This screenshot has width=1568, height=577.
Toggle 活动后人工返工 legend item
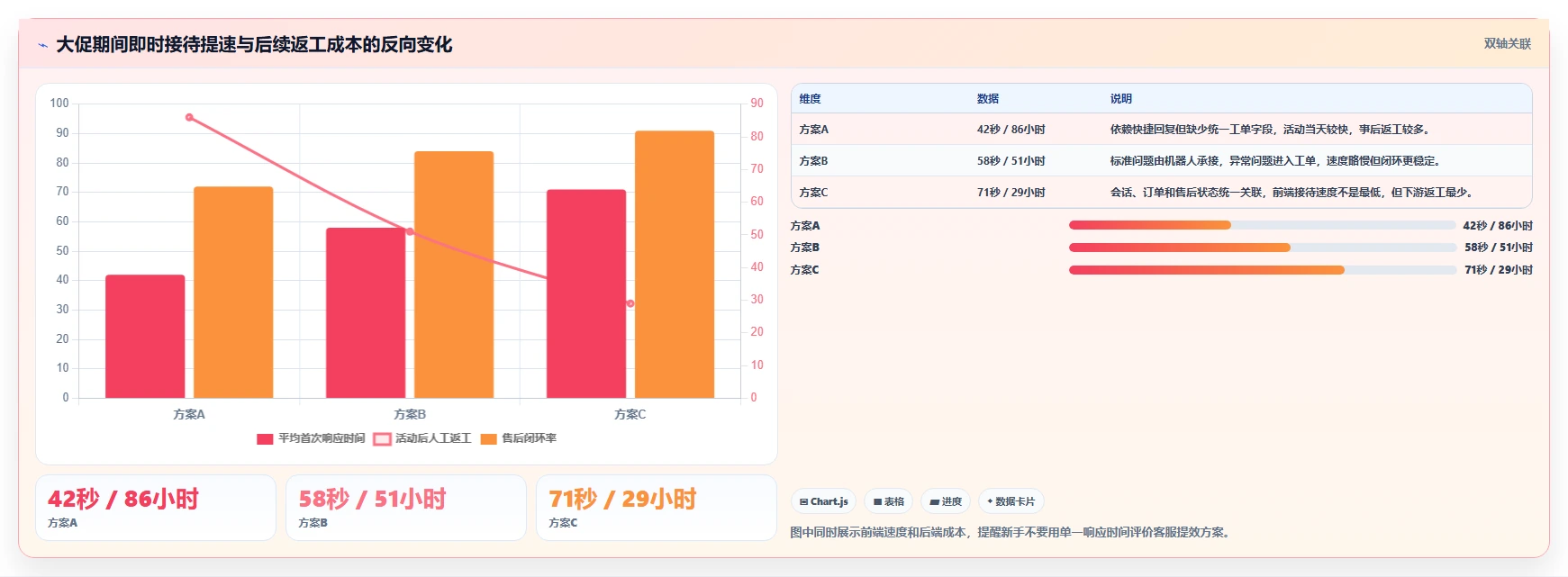(422, 438)
